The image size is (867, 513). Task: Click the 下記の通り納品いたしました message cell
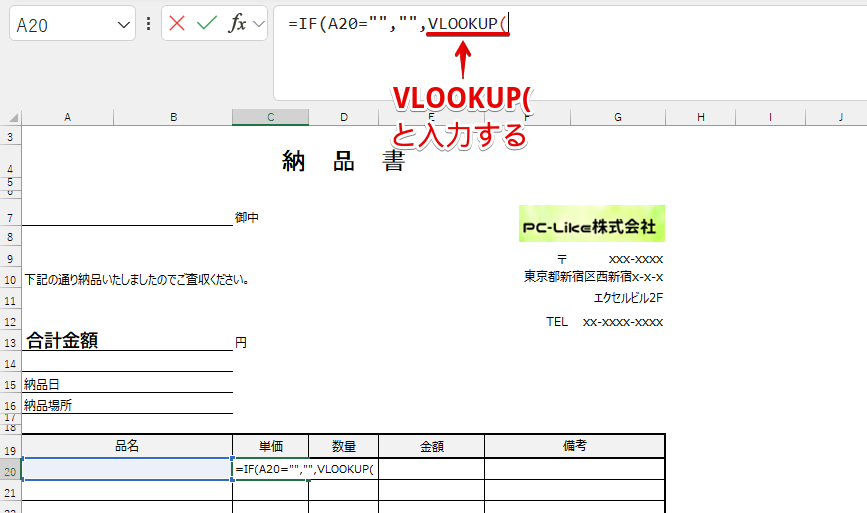(136, 280)
